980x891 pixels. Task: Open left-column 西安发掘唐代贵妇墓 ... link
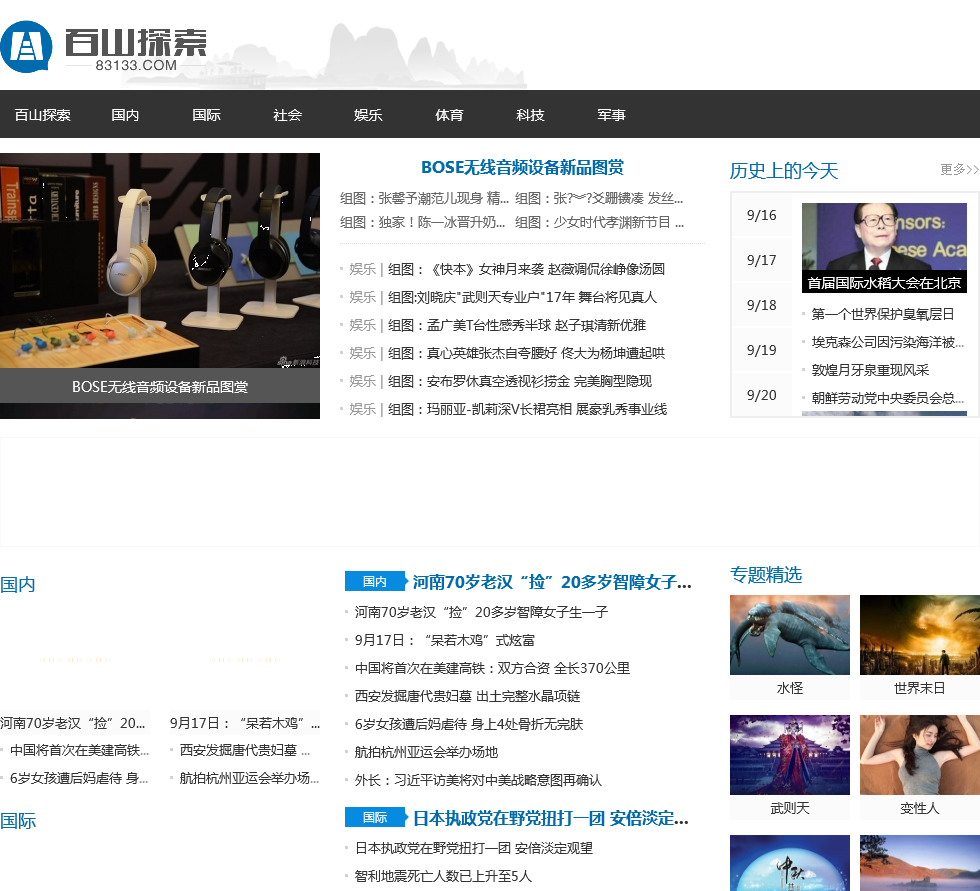click(245, 750)
